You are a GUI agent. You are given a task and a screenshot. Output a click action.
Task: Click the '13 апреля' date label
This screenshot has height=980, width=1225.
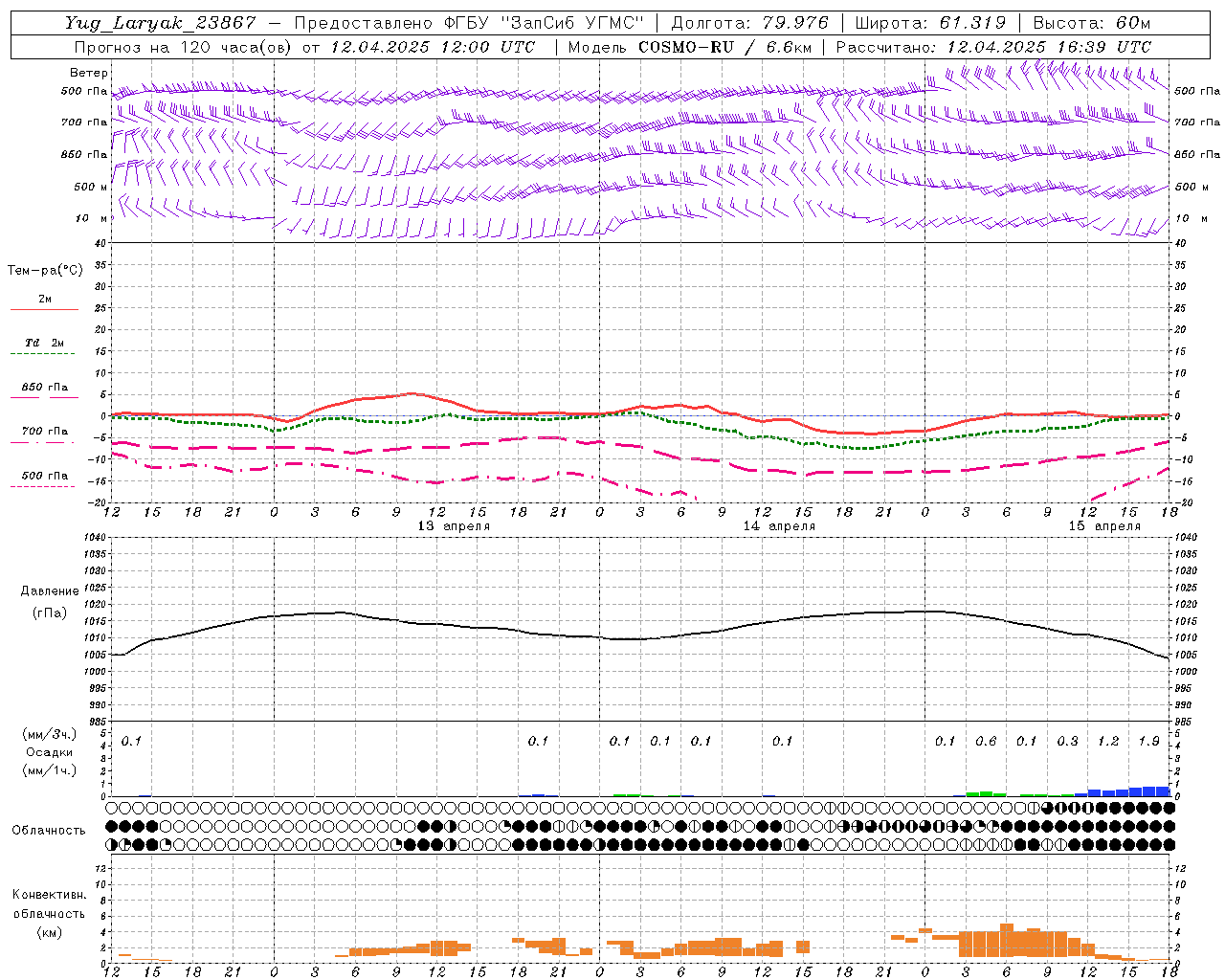tap(454, 525)
